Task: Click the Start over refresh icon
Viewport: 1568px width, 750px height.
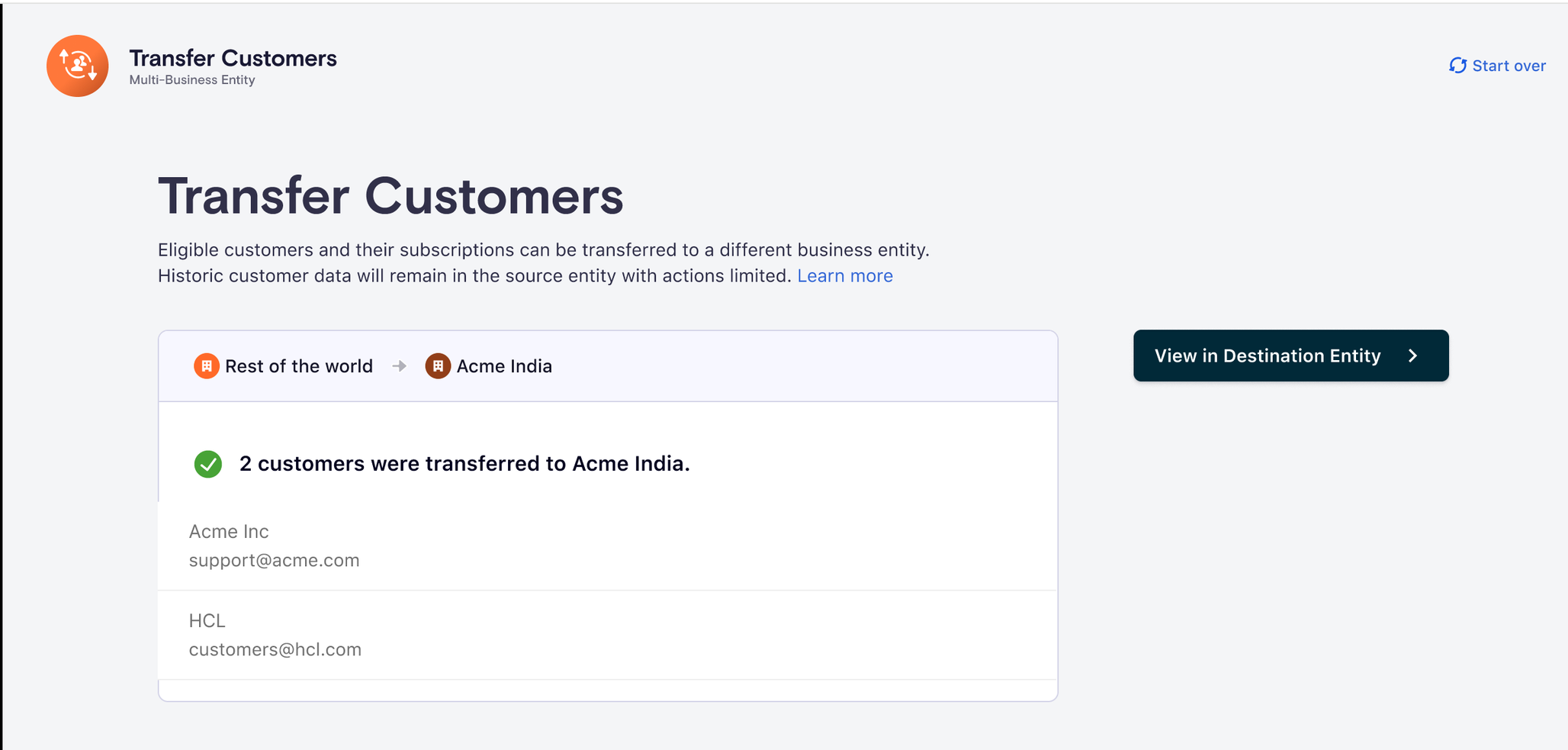Action: pyautogui.click(x=1457, y=66)
